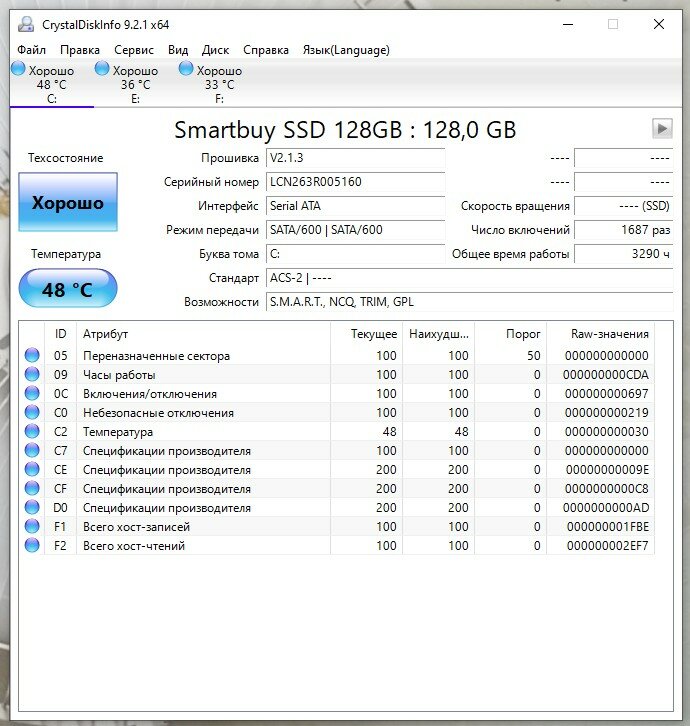This screenshot has height=726, width=690.
Task: Go to next disk with arrow button
Action: click(662, 128)
